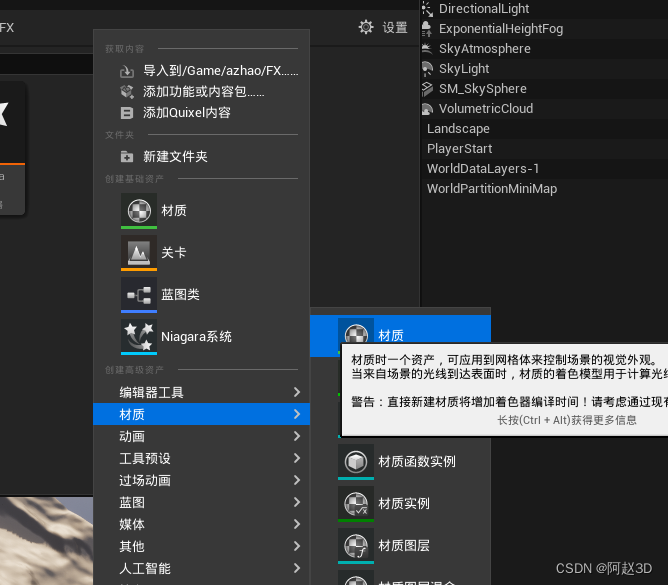
Task: Click the 动画 menu label
Action: pyautogui.click(x=132, y=436)
